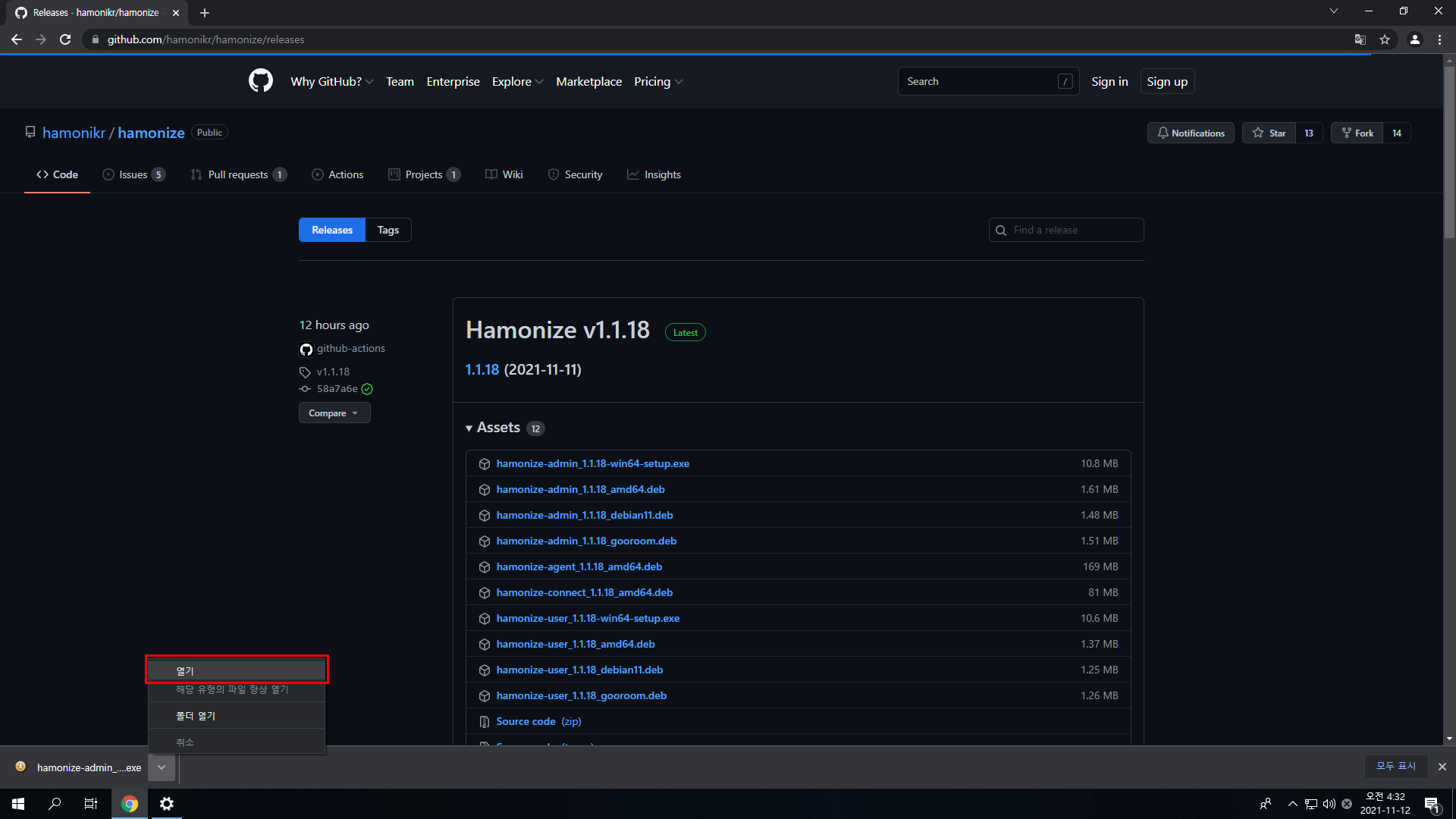Open the Windows Start menu

point(17,803)
